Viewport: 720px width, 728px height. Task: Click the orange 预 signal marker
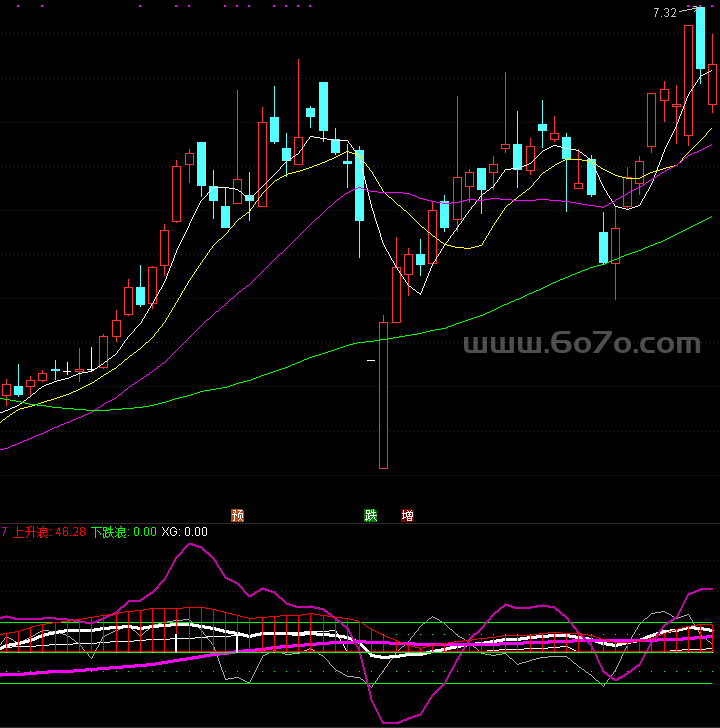(x=238, y=515)
